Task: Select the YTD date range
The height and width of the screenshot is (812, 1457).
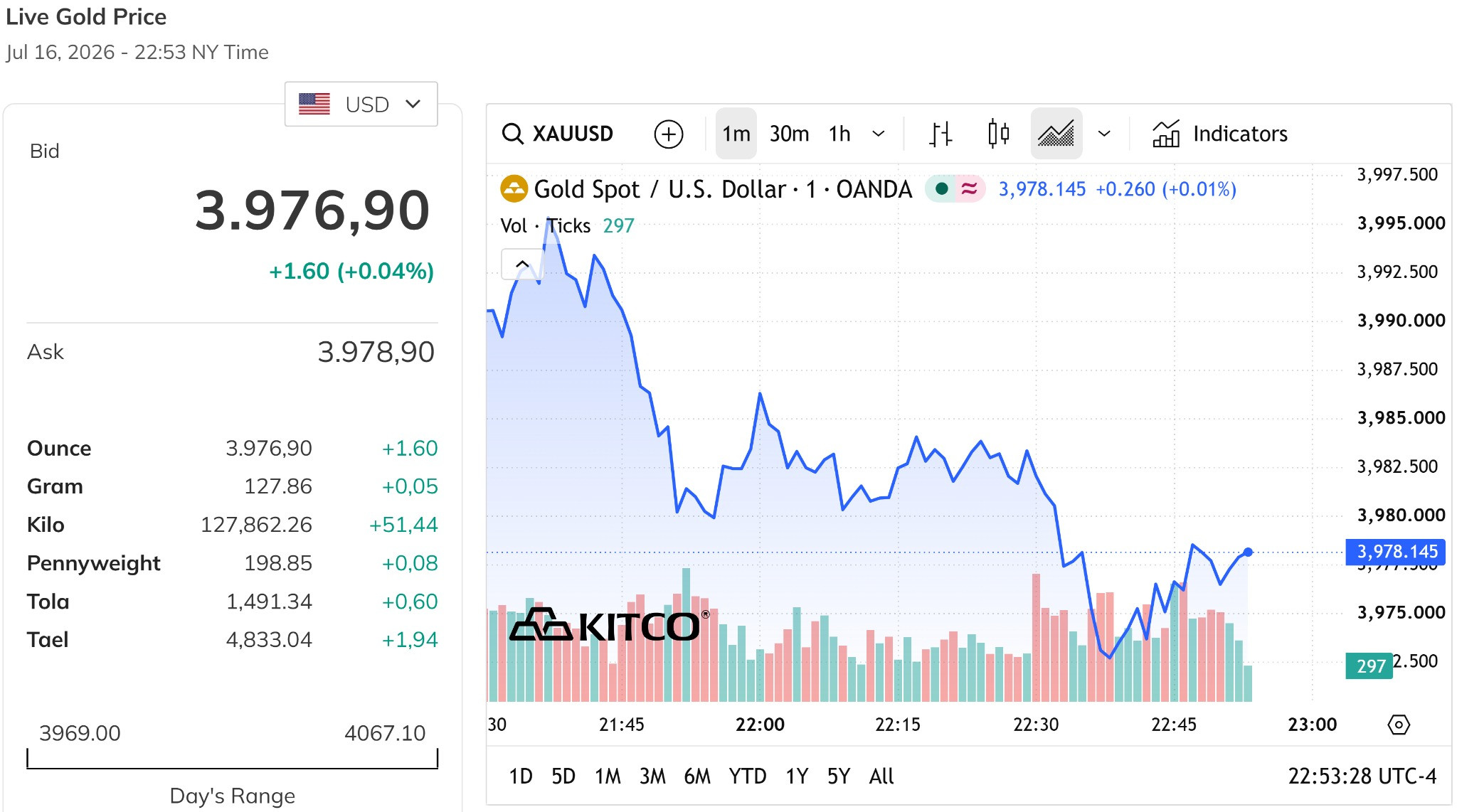Action: 747,776
